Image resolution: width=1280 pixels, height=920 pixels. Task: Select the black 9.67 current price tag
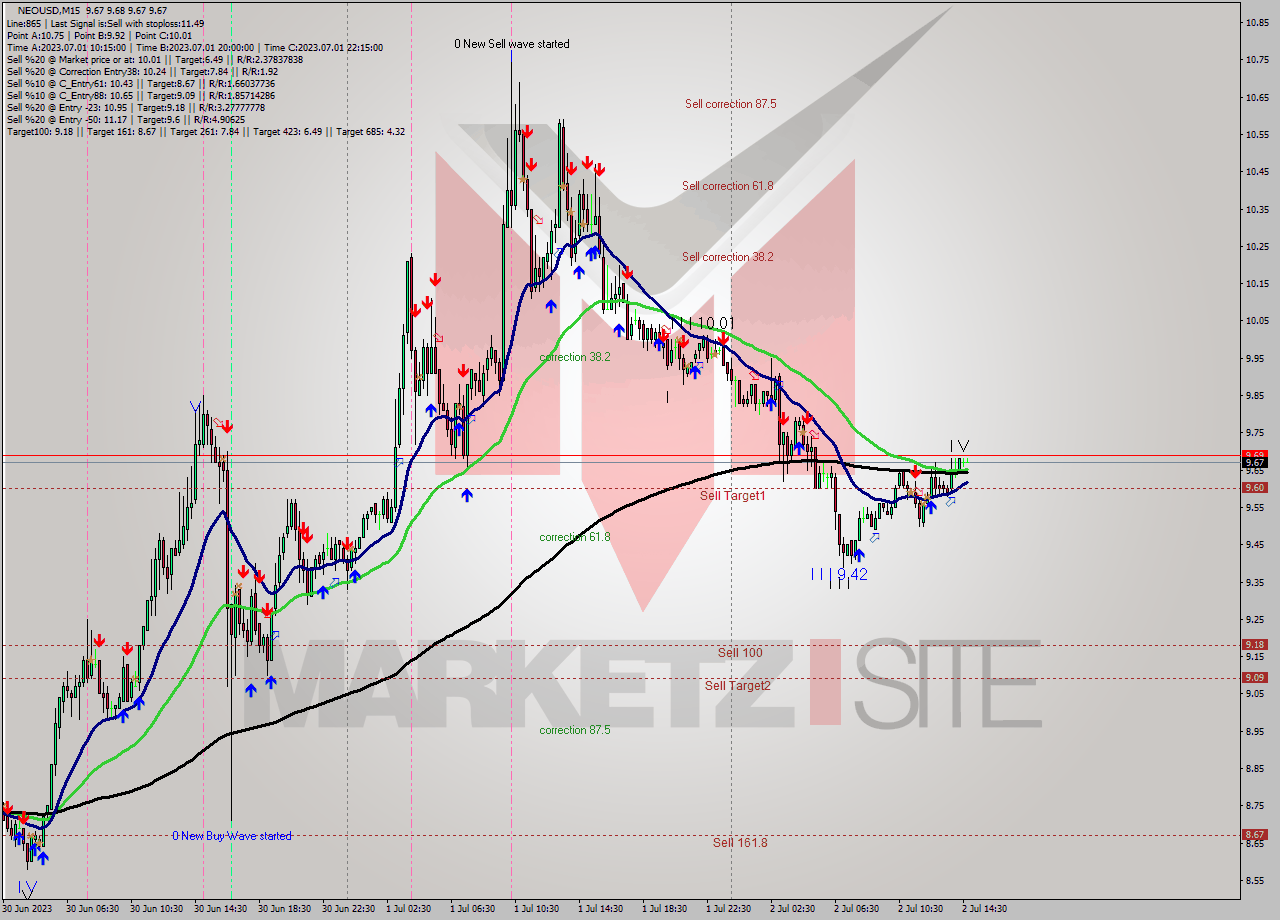click(1255, 463)
